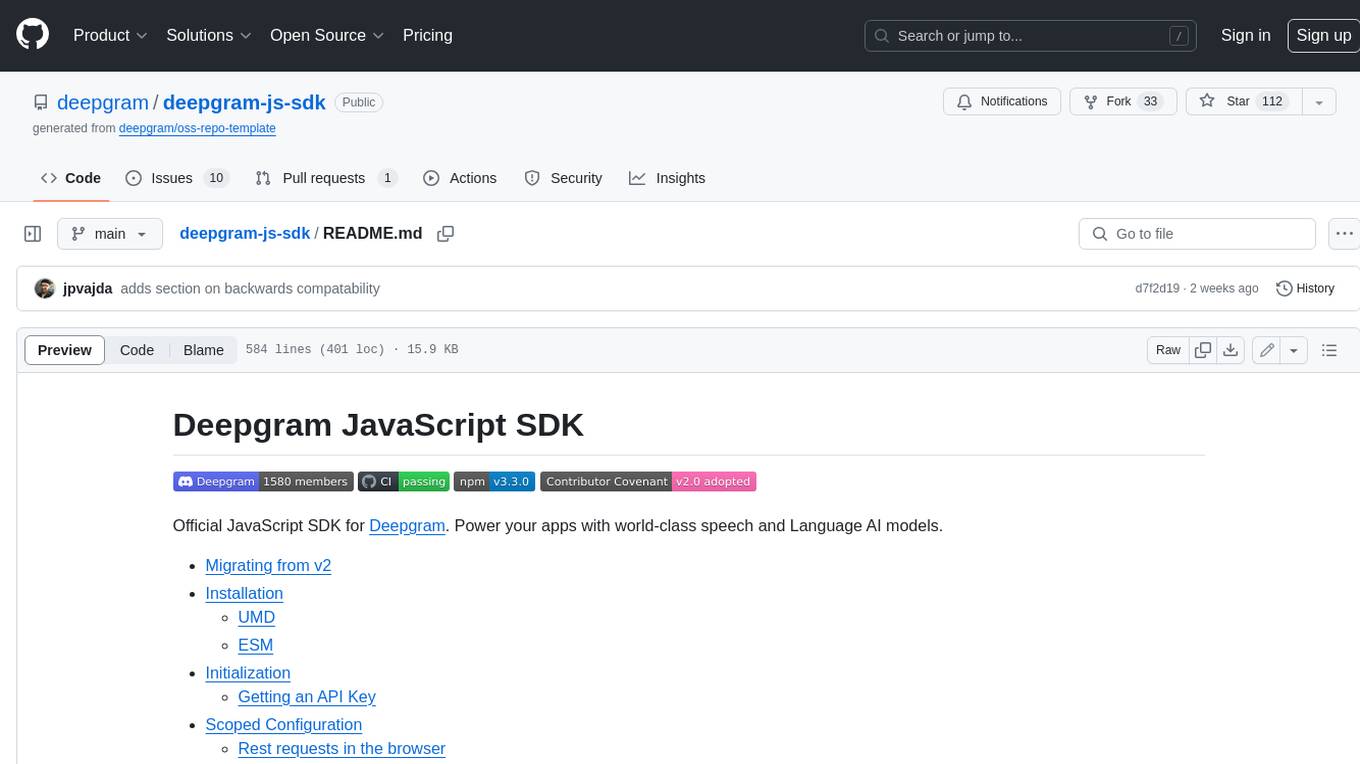
Task: Open the Insights tab
Action: pyautogui.click(x=667, y=178)
